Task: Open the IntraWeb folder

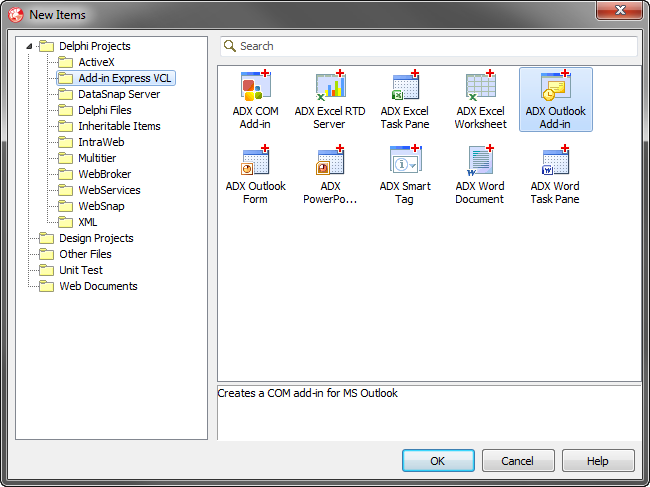Action: [x=91, y=142]
